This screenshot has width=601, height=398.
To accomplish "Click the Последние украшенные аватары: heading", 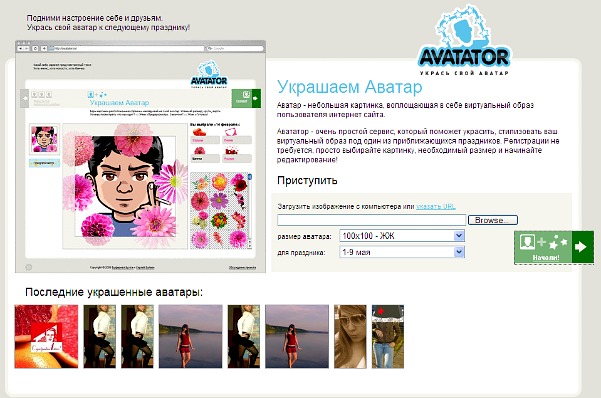I will tap(114, 292).
